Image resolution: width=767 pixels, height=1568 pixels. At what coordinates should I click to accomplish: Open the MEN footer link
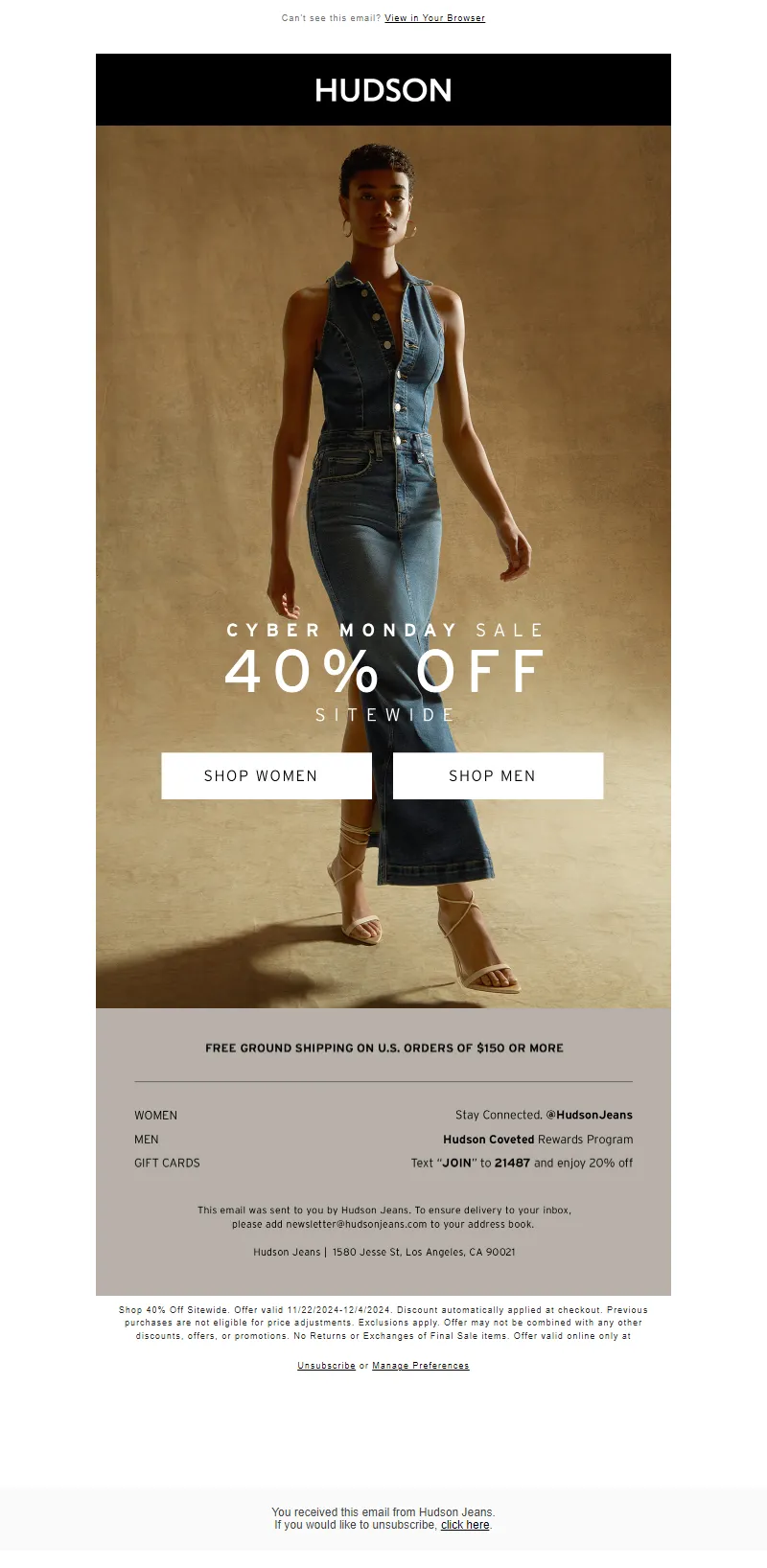(147, 1140)
